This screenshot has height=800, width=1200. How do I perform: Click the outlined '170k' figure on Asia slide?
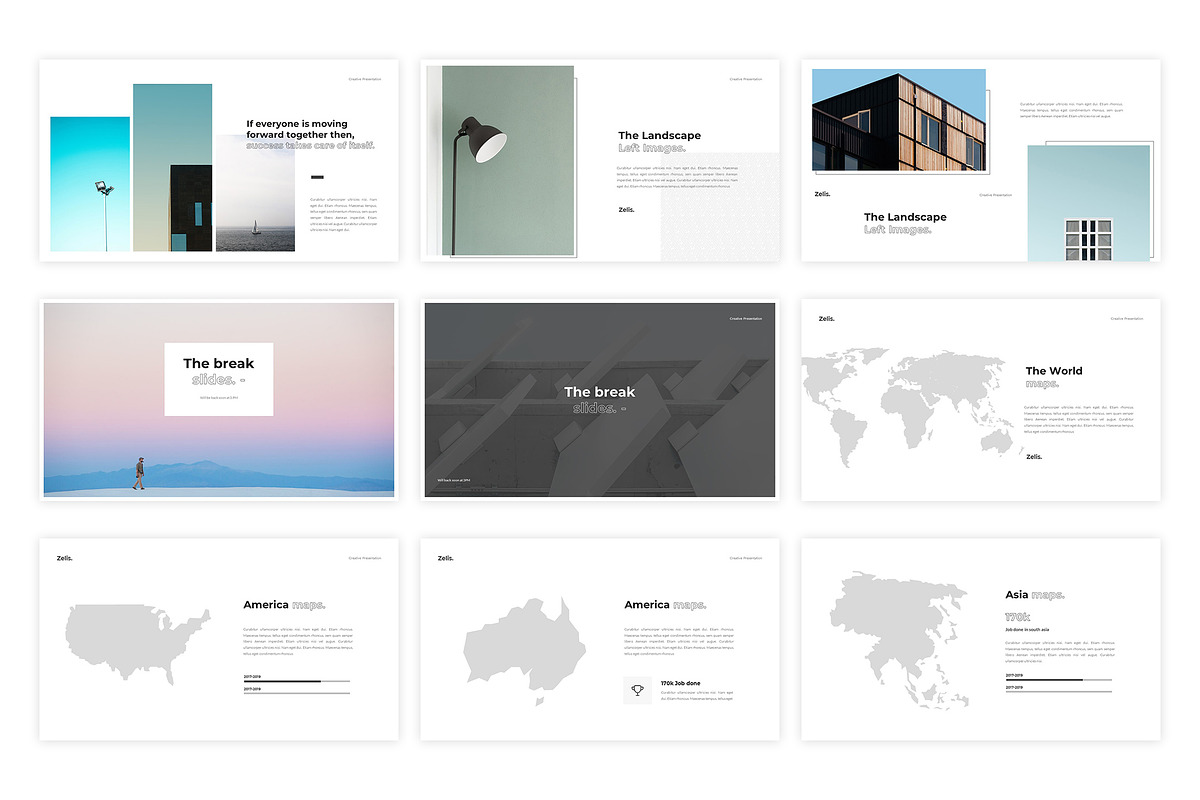tap(1017, 617)
